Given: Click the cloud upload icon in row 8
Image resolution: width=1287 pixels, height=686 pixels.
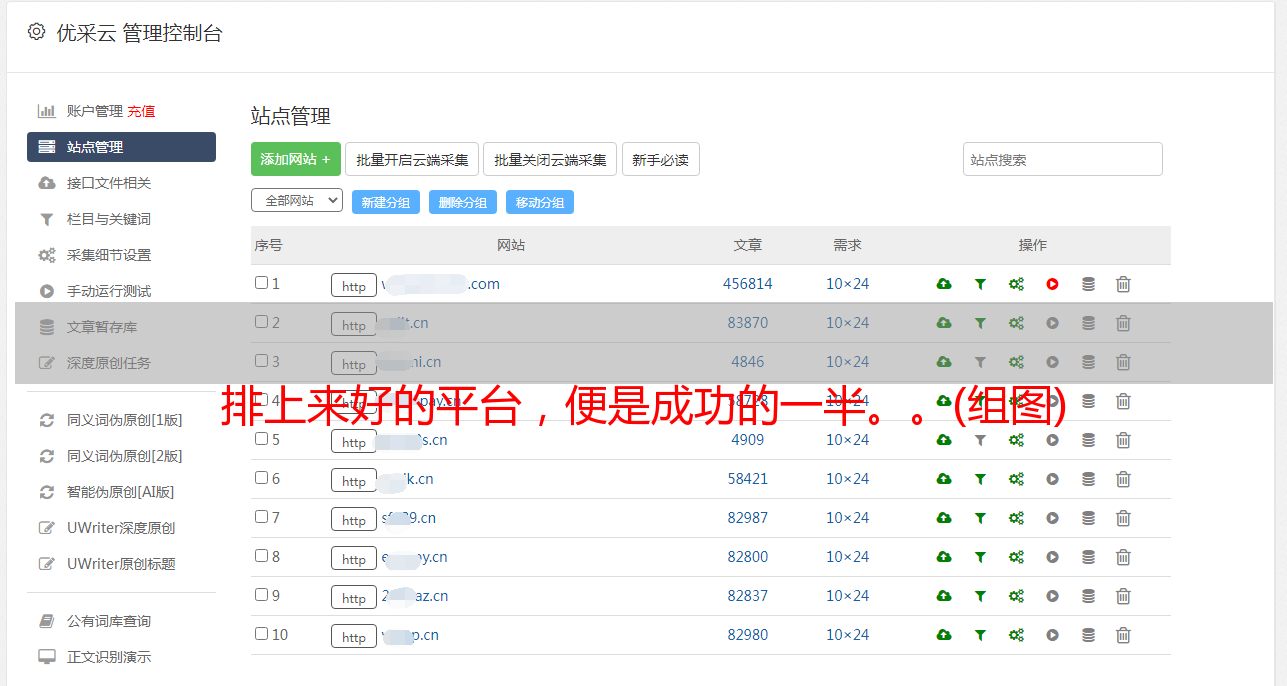Looking at the screenshot, I should (944, 557).
